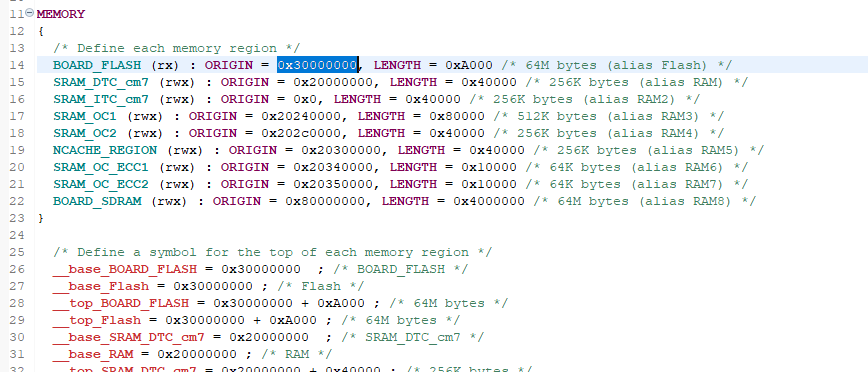Image resolution: width=868 pixels, height=372 pixels.
Task: Click __base_SRAM_DTC_cm7 symbol on line 30
Action: pyautogui.click(x=129, y=337)
